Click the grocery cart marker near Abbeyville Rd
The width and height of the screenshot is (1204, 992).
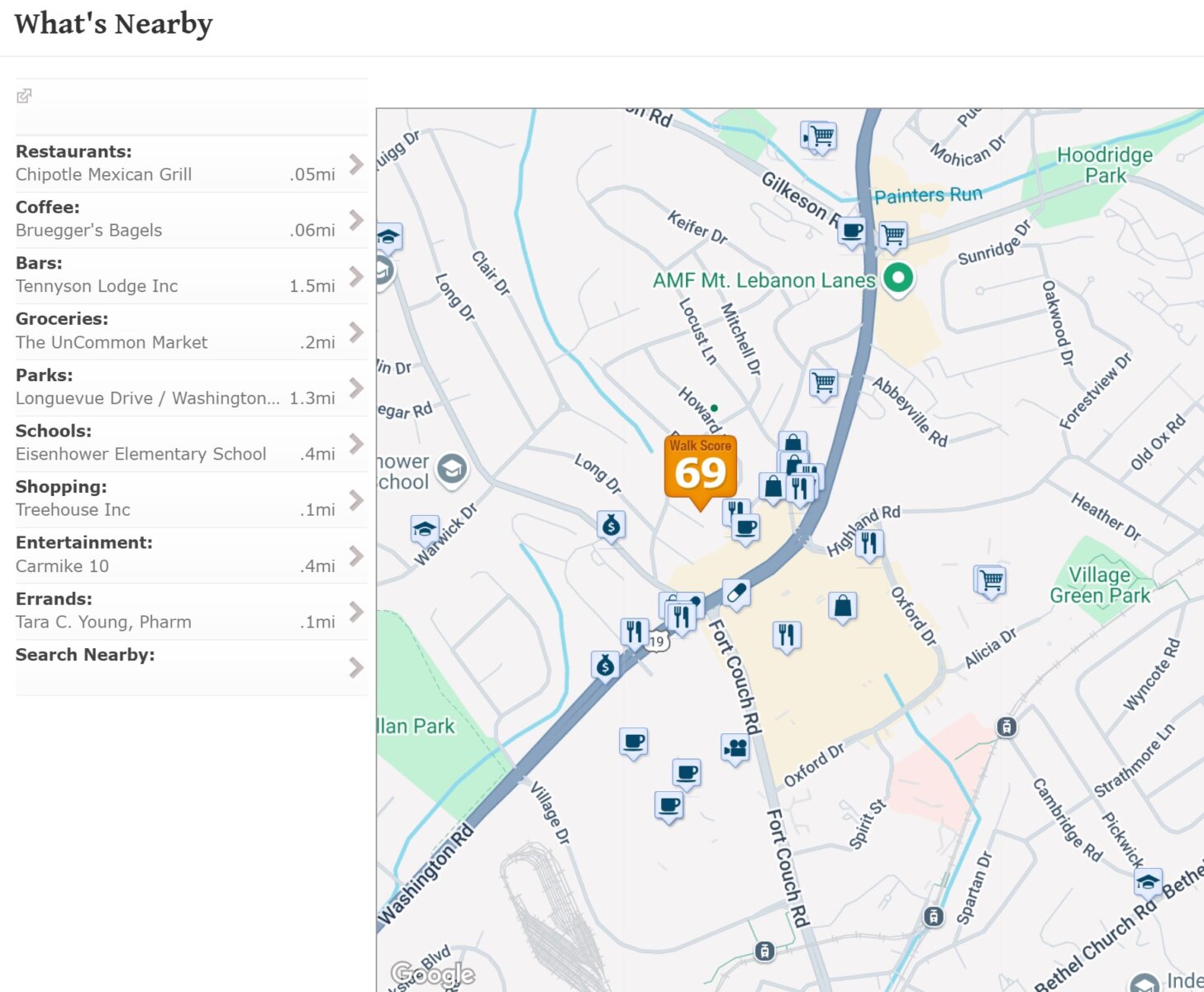click(824, 384)
